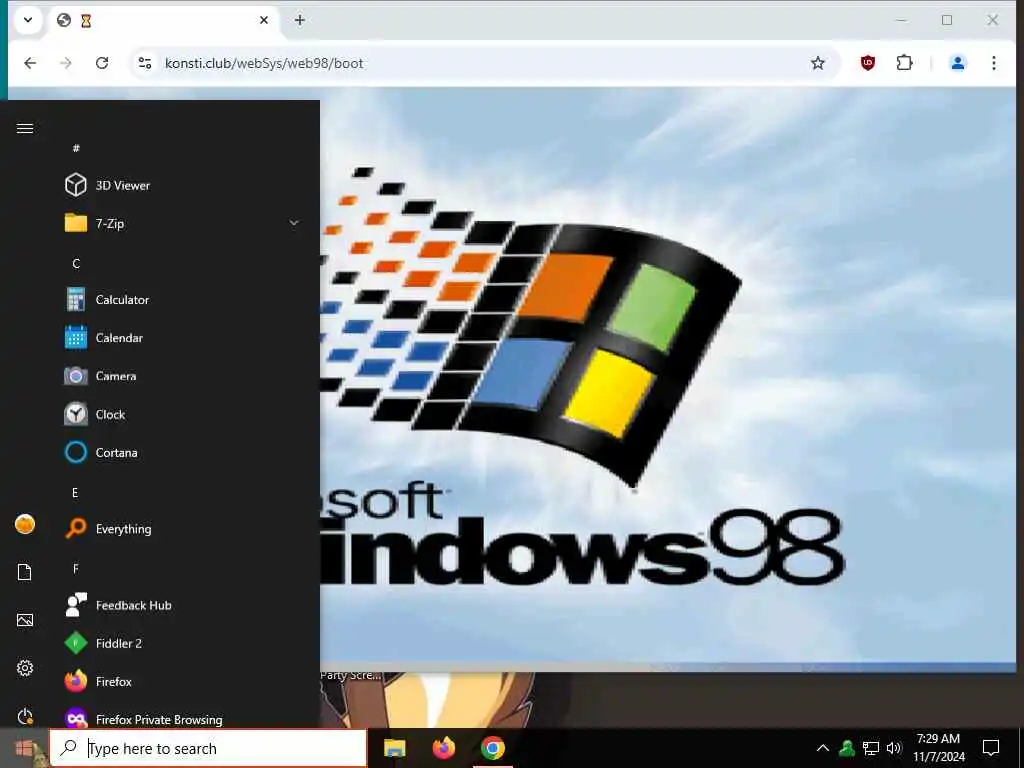Image resolution: width=1024 pixels, height=768 pixels.
Task: Jump to the # letter group header
Action: pyautogui.click(x=76, y=148)
